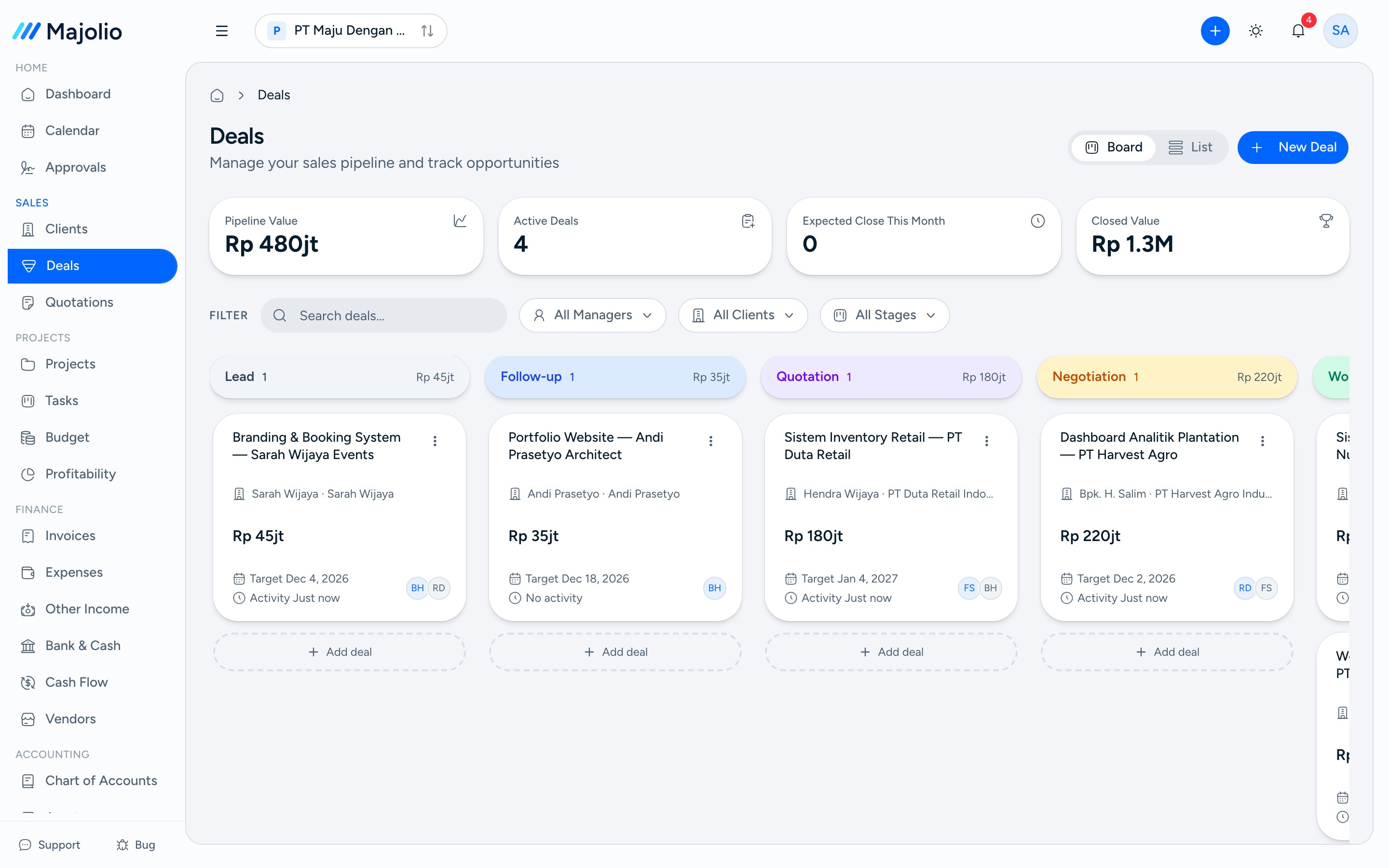
Task: Open options for Sistem Inventory Retail deal
Action: coord(986,441)
